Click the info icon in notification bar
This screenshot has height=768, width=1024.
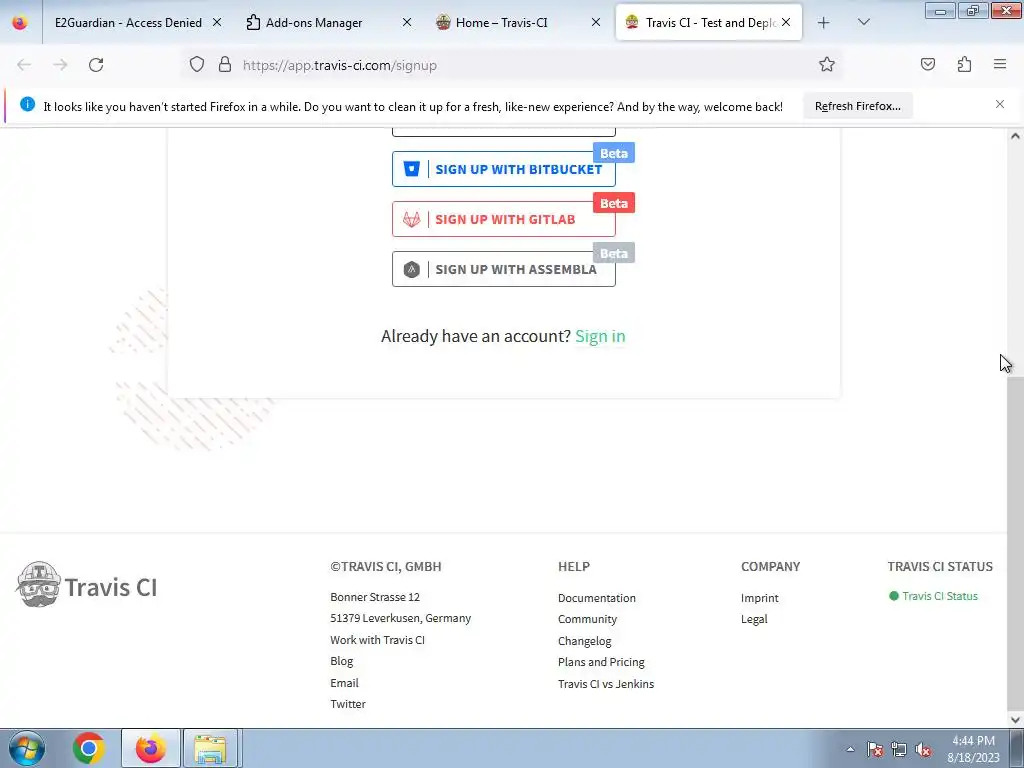coord(27,104)
